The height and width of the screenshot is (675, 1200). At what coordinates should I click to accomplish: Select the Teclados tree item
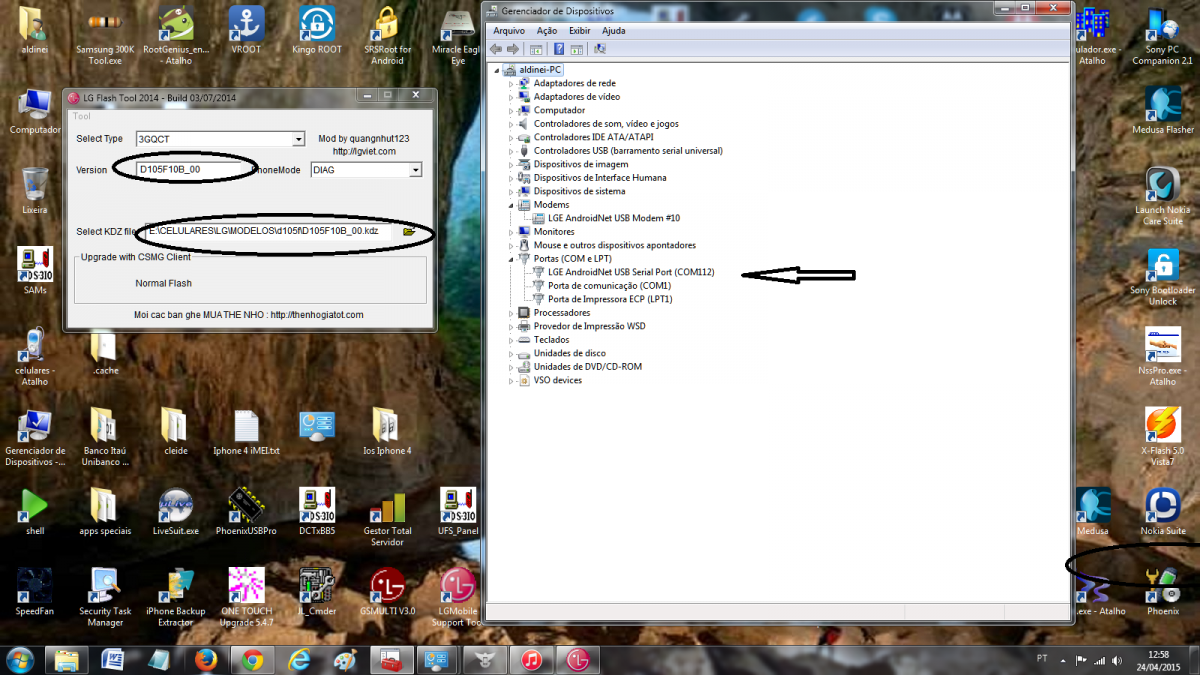[x=551, y=340]
